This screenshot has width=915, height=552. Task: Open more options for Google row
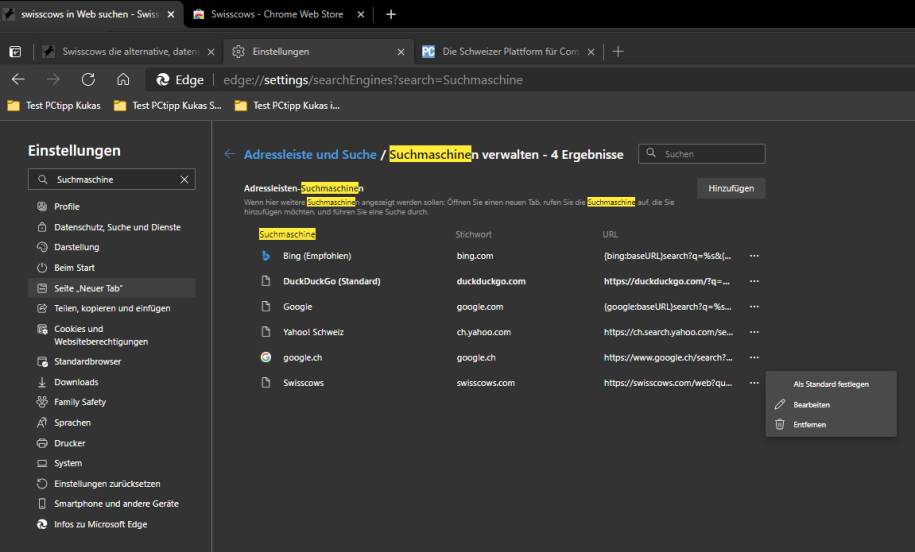[754, 307]
